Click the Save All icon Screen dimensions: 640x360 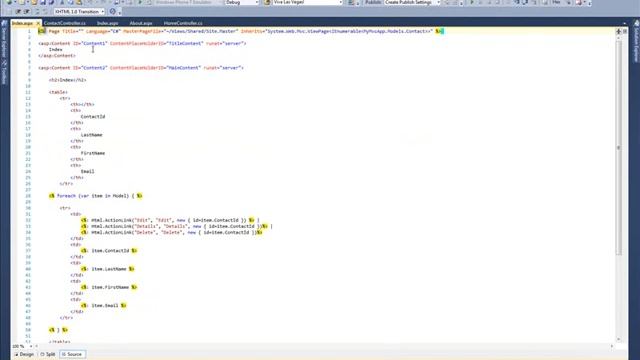(x=51, y=2)
